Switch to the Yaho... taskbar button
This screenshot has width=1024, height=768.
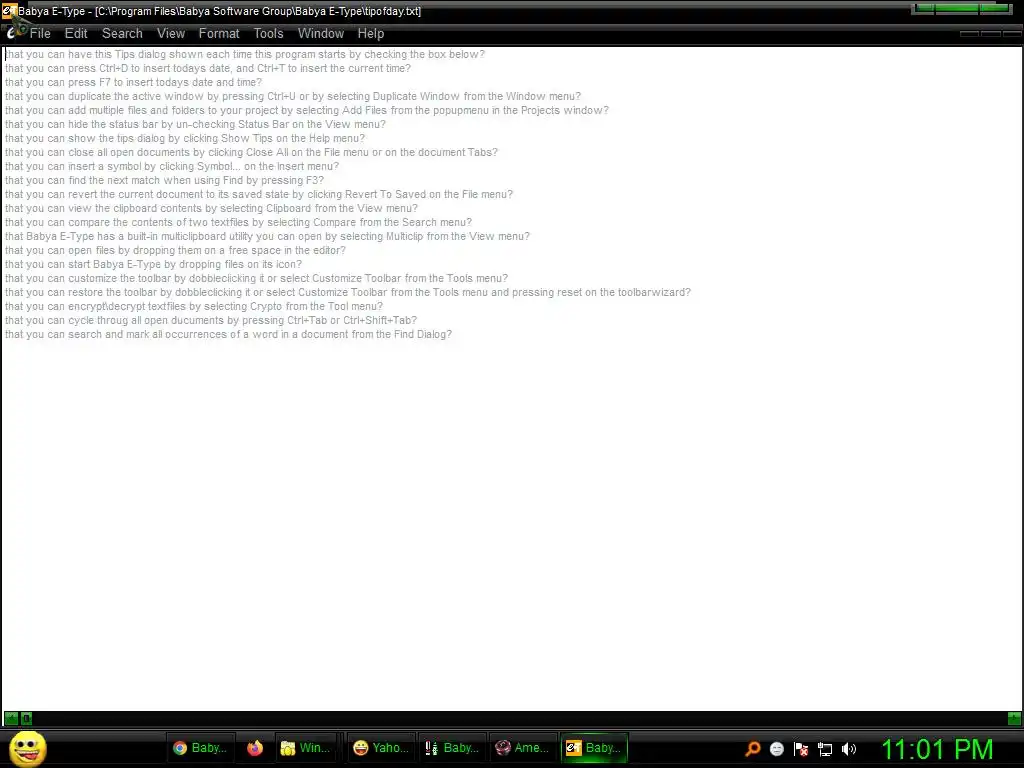381,748
